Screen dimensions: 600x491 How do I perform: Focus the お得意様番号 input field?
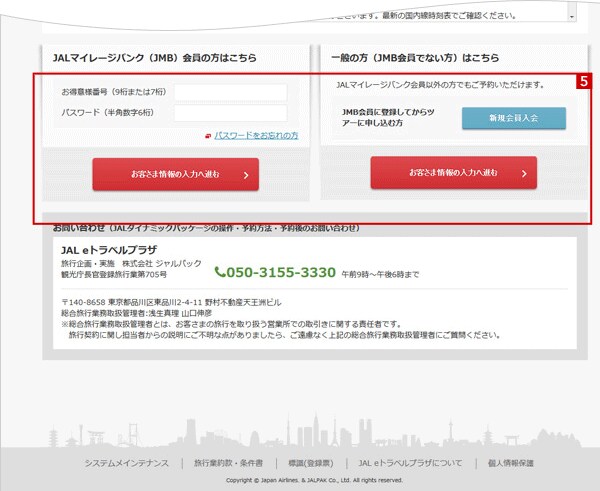230,93
